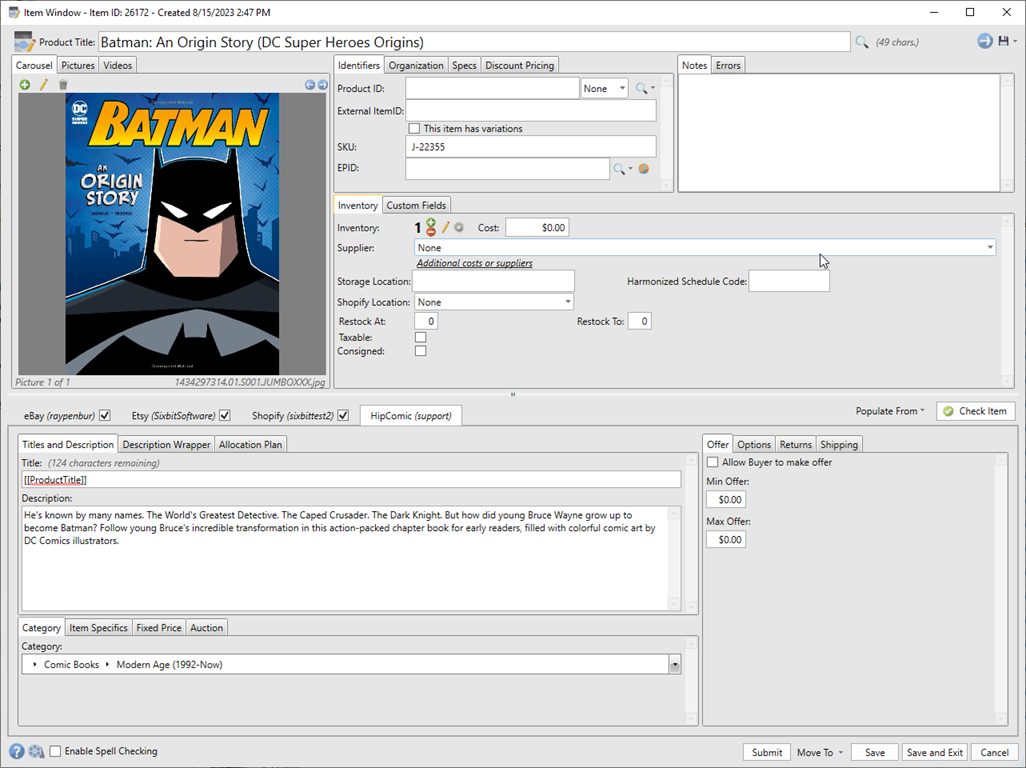Open the Populate From dropdown

(x=890, y=411)
